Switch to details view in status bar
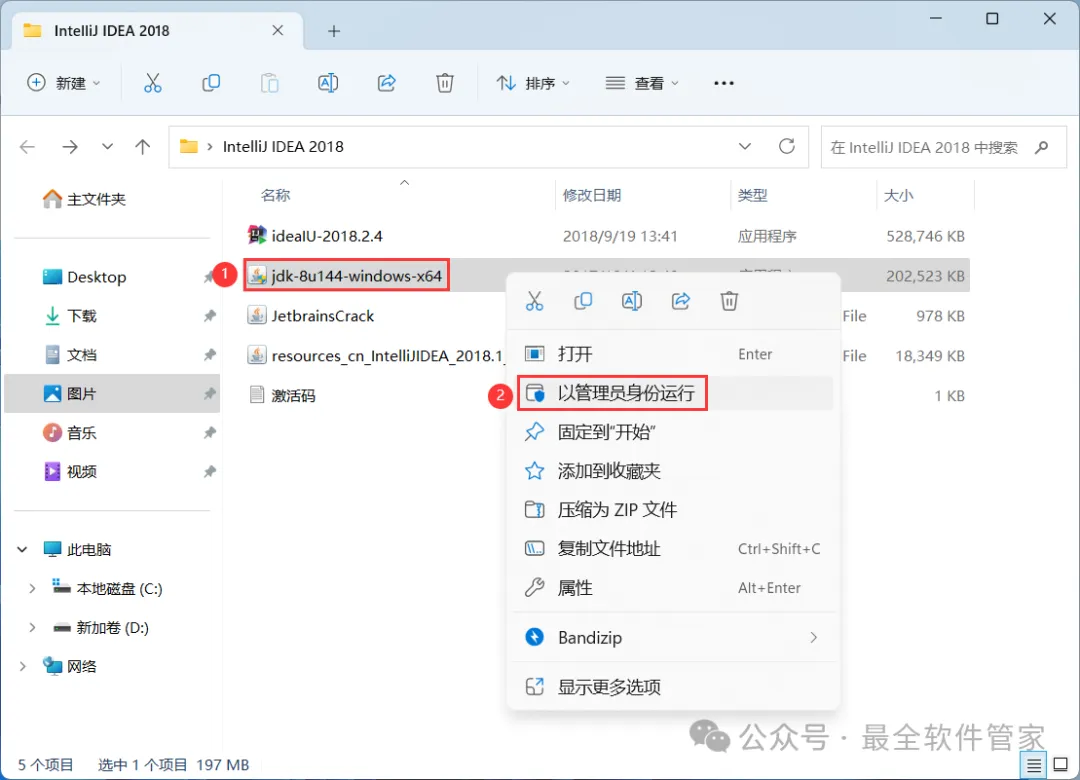This screenshot has width=1080, height=780. point(1033,765)
